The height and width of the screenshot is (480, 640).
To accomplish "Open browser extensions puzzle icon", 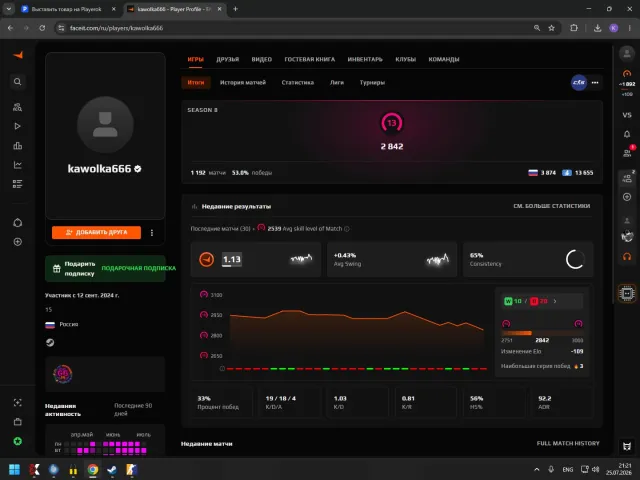I will click(x=574, y=28).
